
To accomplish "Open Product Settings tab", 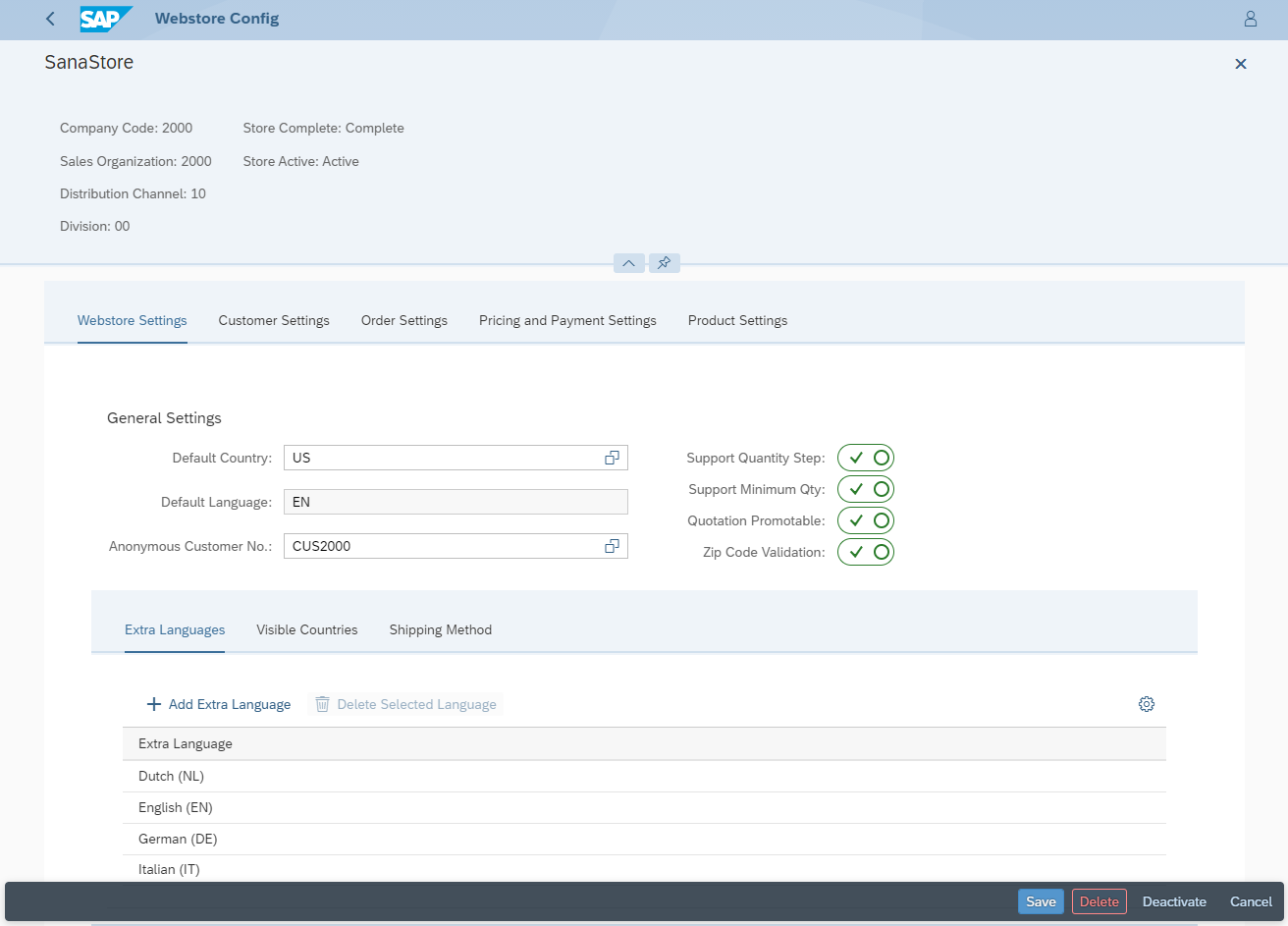I will [737, 320].
